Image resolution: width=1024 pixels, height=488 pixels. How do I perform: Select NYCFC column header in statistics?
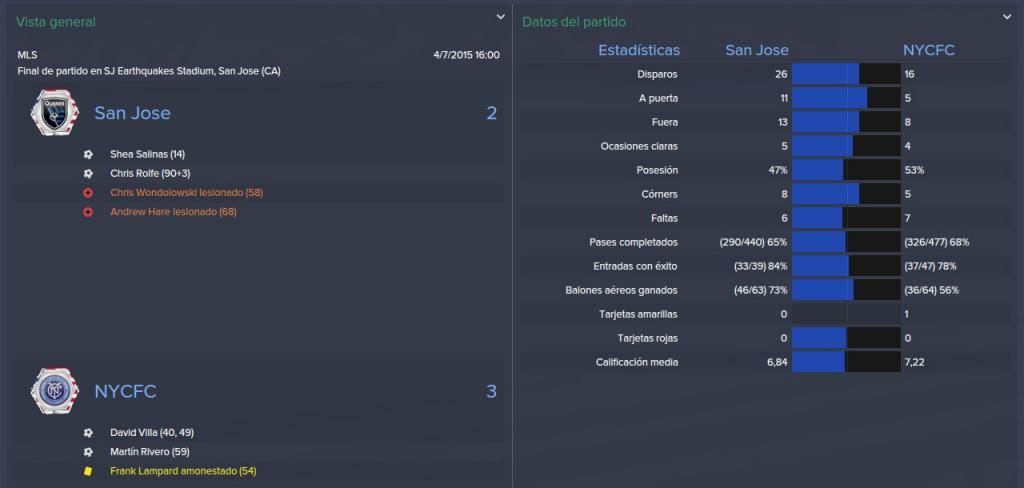coord(929,50)
